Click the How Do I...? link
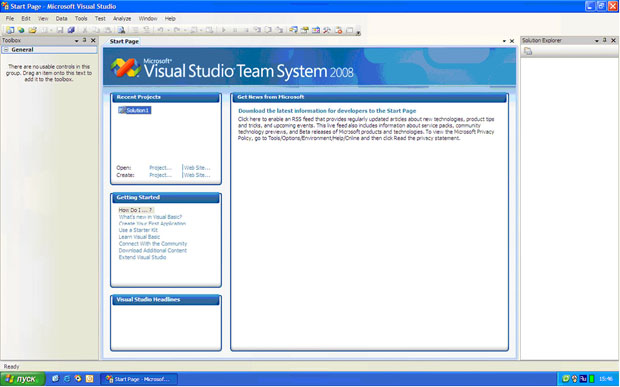The width and height of the screenshot is (620, 387). [x=136, y=210]
